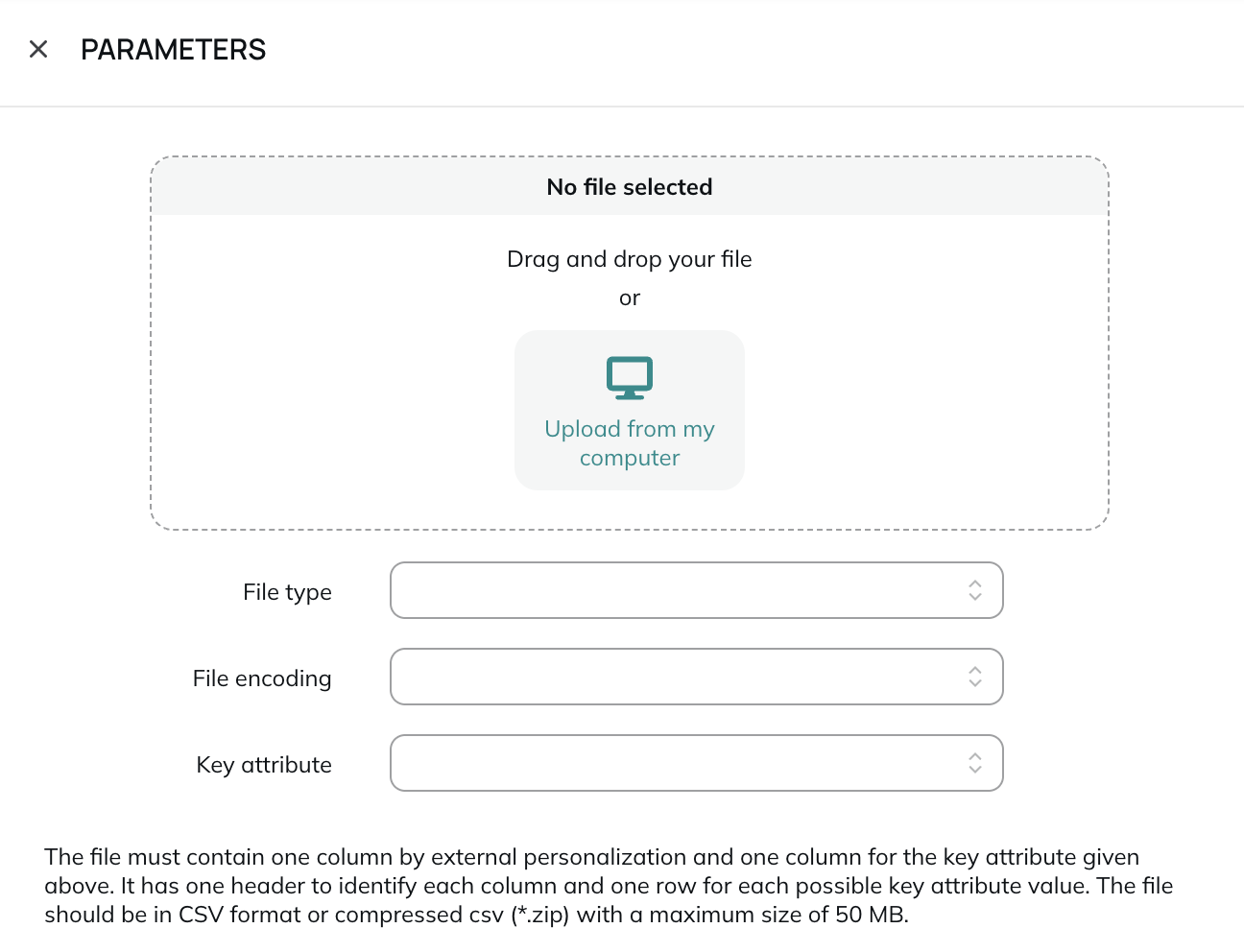Open the File type dropdown
The image size is (1244, 952).
coord(697,590)
